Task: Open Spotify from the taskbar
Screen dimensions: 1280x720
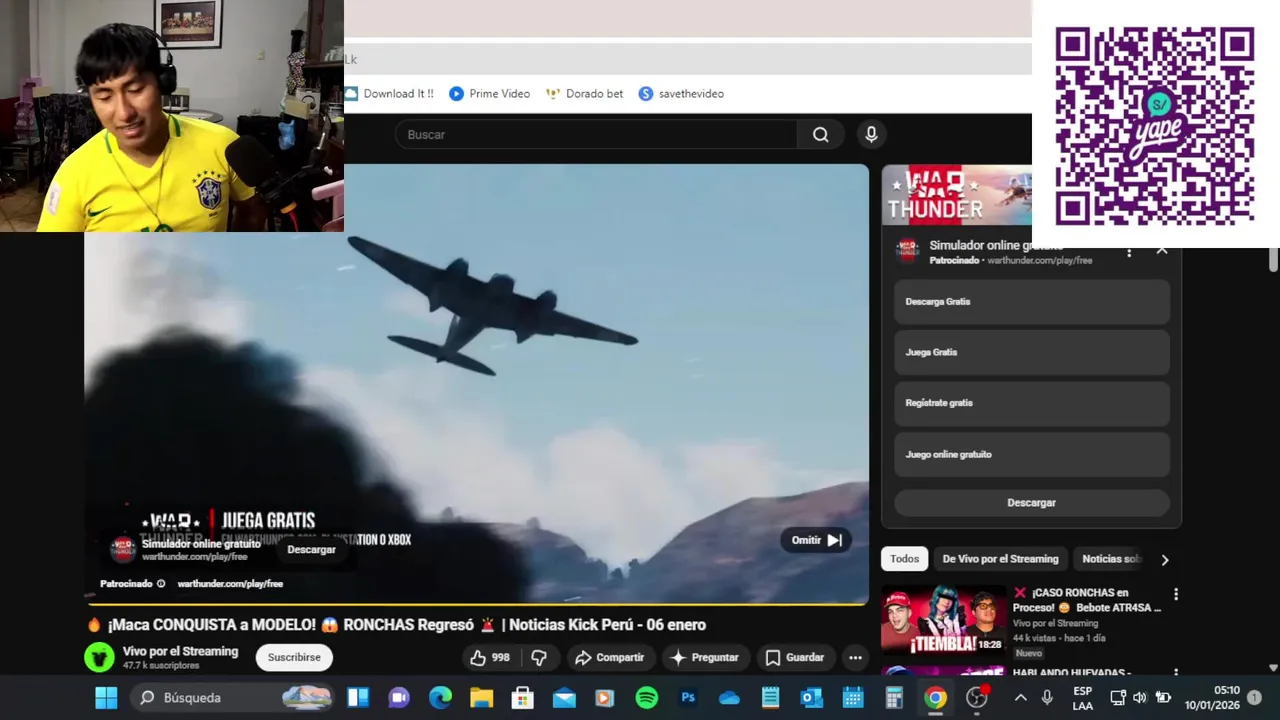Action: coord(647,697)
